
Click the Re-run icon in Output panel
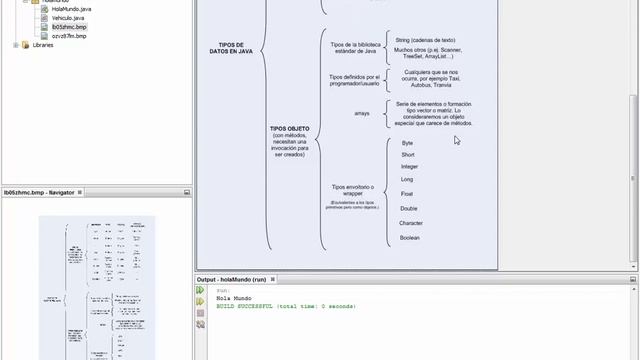click(200, 290)
